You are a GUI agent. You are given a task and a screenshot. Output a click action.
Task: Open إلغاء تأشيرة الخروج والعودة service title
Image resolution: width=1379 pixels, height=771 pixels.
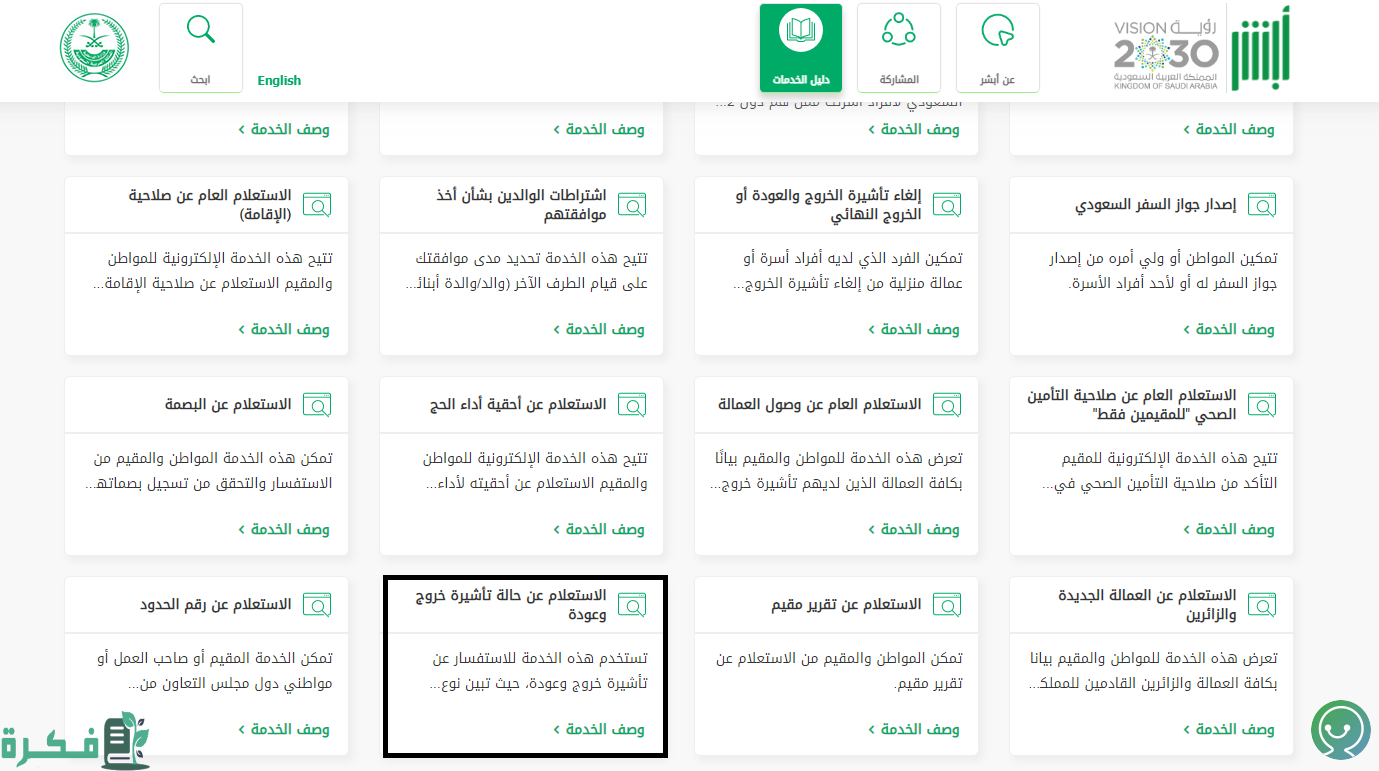pyautogui.click(x=827, y=205)
